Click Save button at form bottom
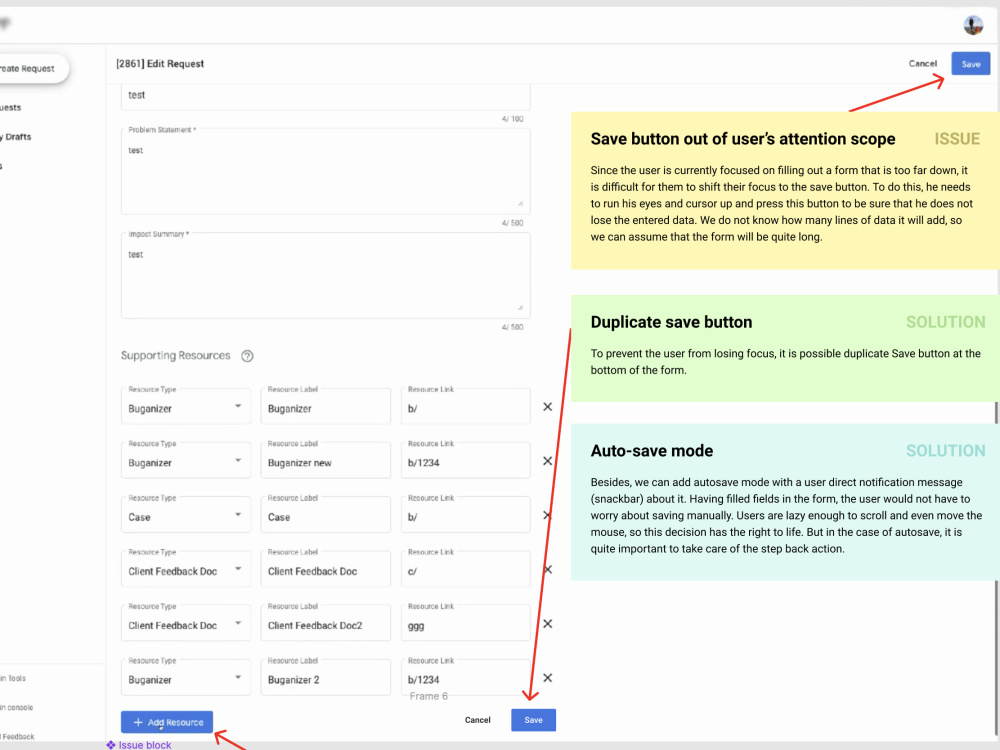 point(533,720)
